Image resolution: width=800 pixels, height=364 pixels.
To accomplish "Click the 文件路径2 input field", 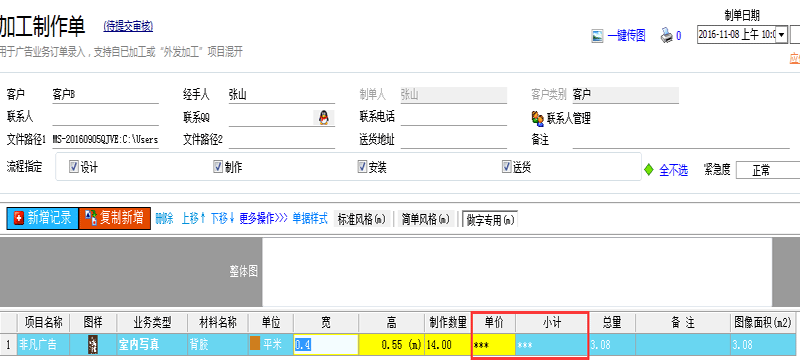I will [282, 140].
